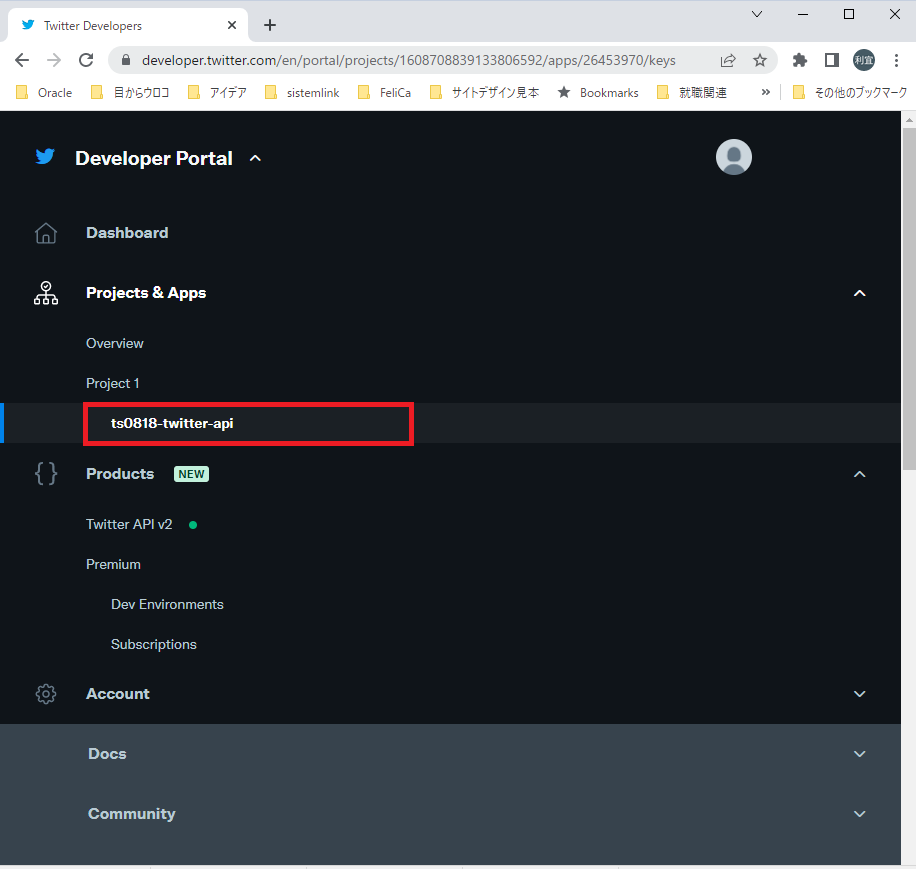
Task: Open the Twitter API v2 link
Action: click(x=129, y=524)
